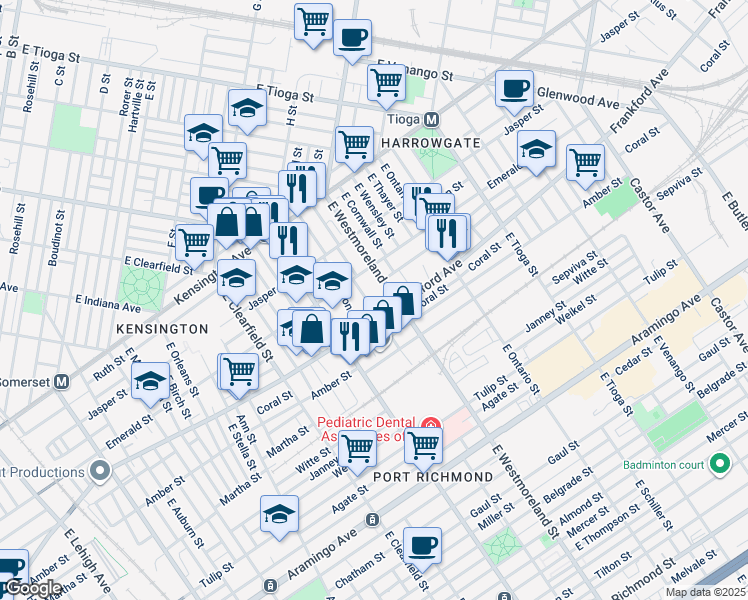Select the Kensington neighborhood label
Image resolution: width=748 pixels, height=600 pixels.
point(161,328)
